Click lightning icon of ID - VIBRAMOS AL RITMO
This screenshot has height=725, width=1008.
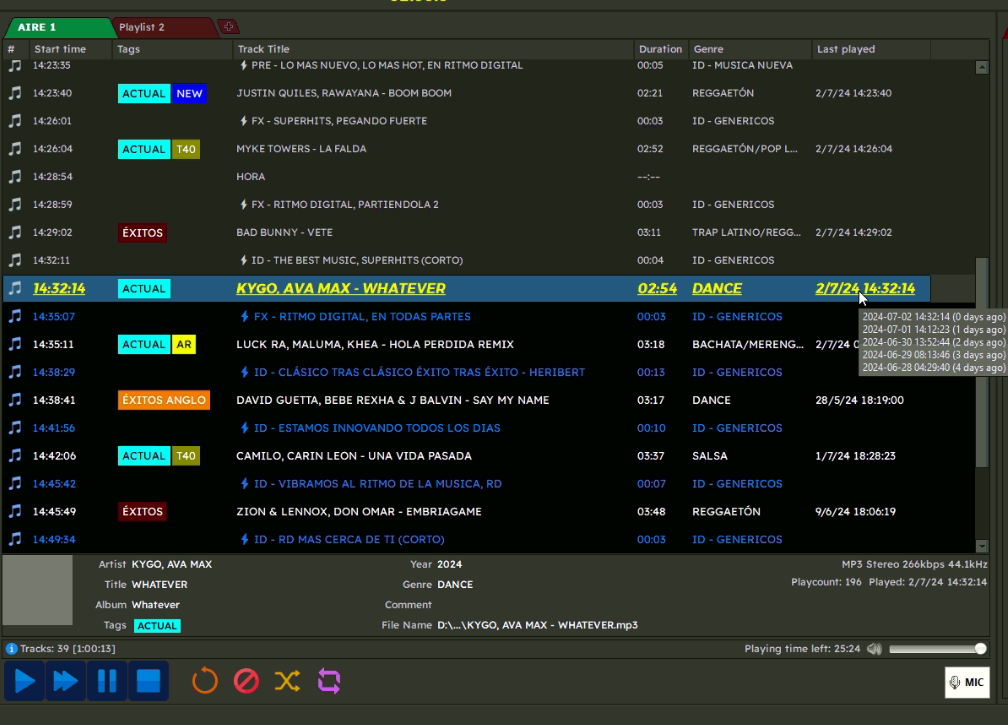click(x=244, y=484)
